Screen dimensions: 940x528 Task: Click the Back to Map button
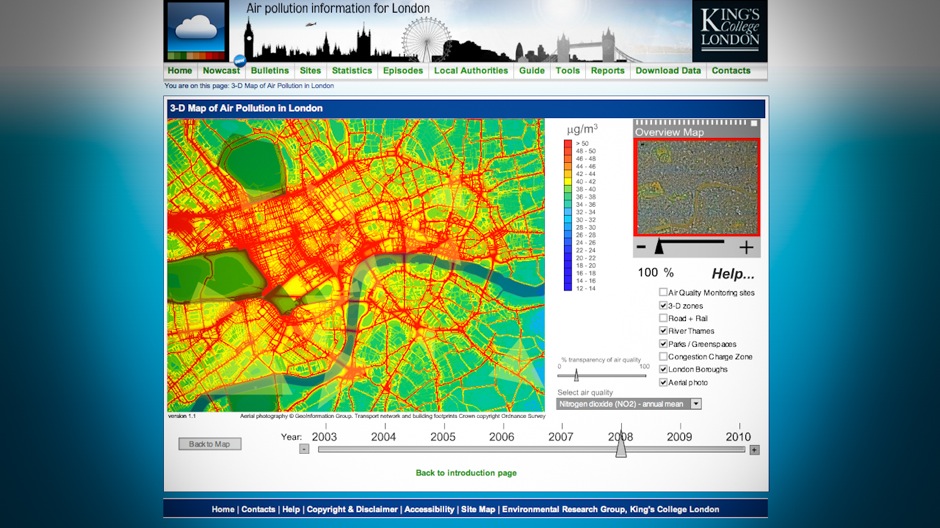tap(210, 444)
